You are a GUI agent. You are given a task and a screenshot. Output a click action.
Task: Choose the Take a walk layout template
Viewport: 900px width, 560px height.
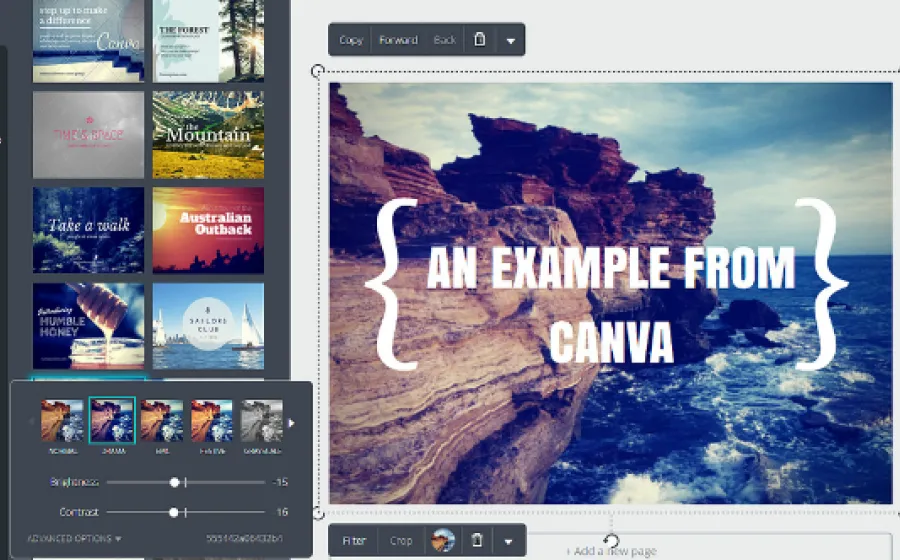pos(88,230)
